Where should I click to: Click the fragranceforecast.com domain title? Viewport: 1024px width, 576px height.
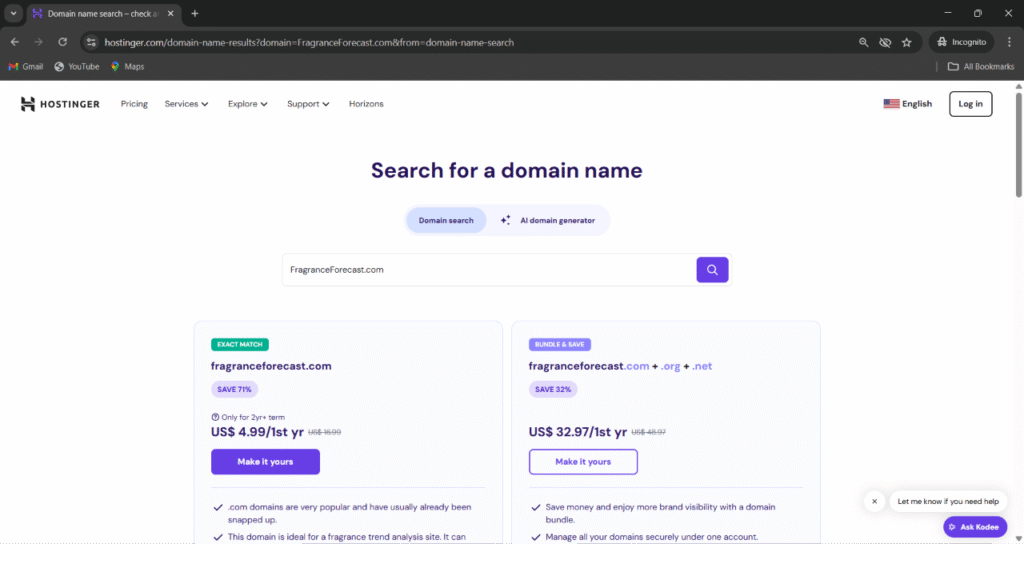click(271, 366)
